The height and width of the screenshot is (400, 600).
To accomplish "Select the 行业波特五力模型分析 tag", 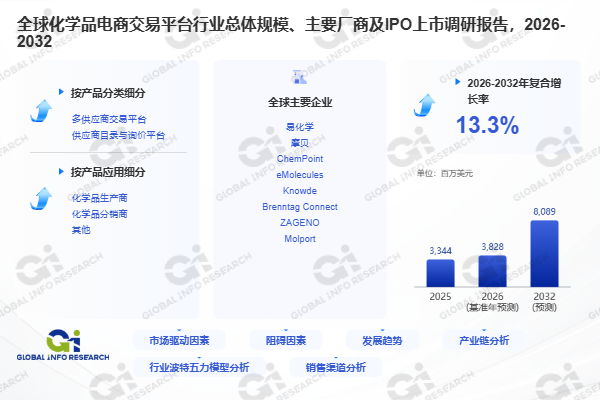I will pyautogui.click(x=199, y=367).
